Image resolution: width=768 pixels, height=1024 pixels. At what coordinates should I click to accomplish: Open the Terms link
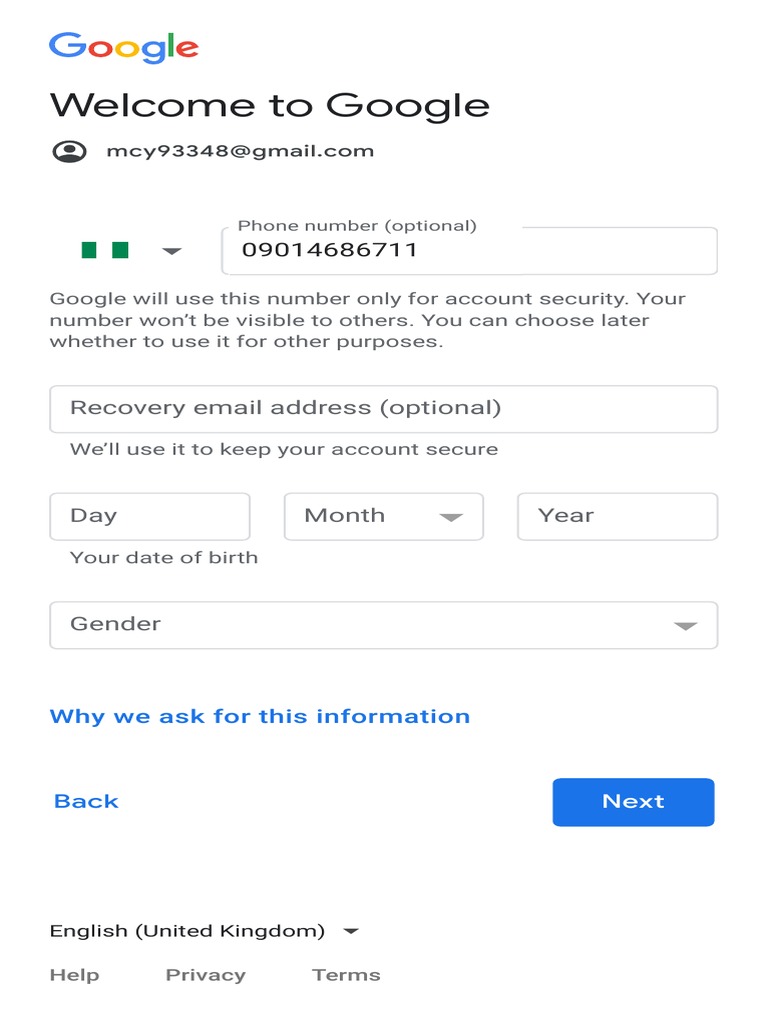pyautogui.click(x=346, y=975)
